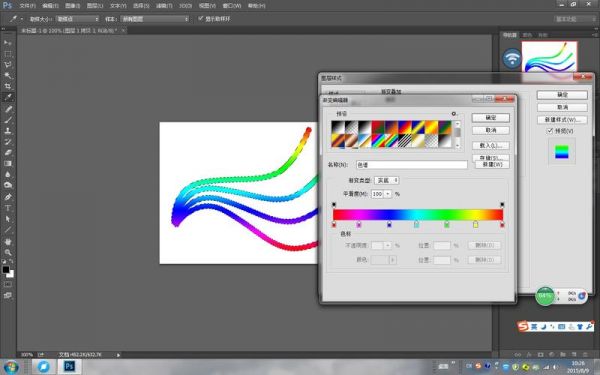Select the cyan color stop under gradient bar
This screenshot has width=600, height=375.
pyautogui.click(x=416, y=225)
